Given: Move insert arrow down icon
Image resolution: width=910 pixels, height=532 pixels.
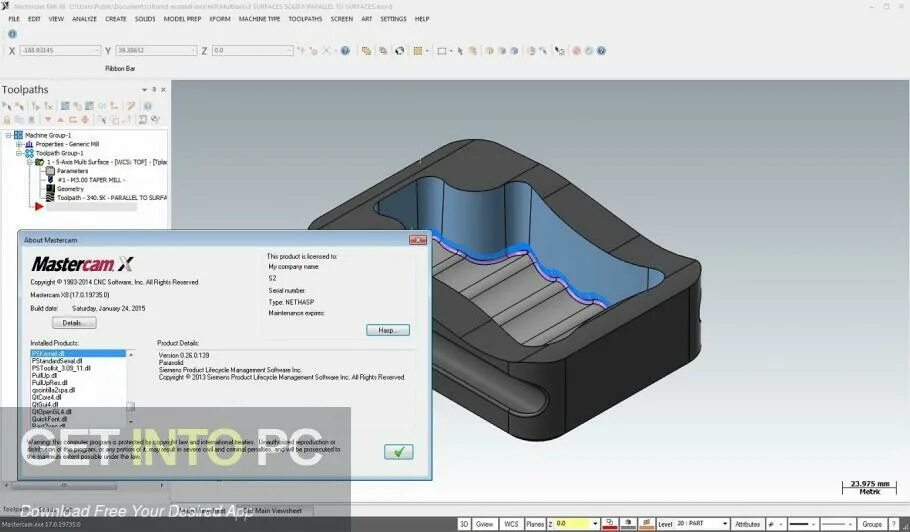Looking at the screenshot, I should 48,120.
